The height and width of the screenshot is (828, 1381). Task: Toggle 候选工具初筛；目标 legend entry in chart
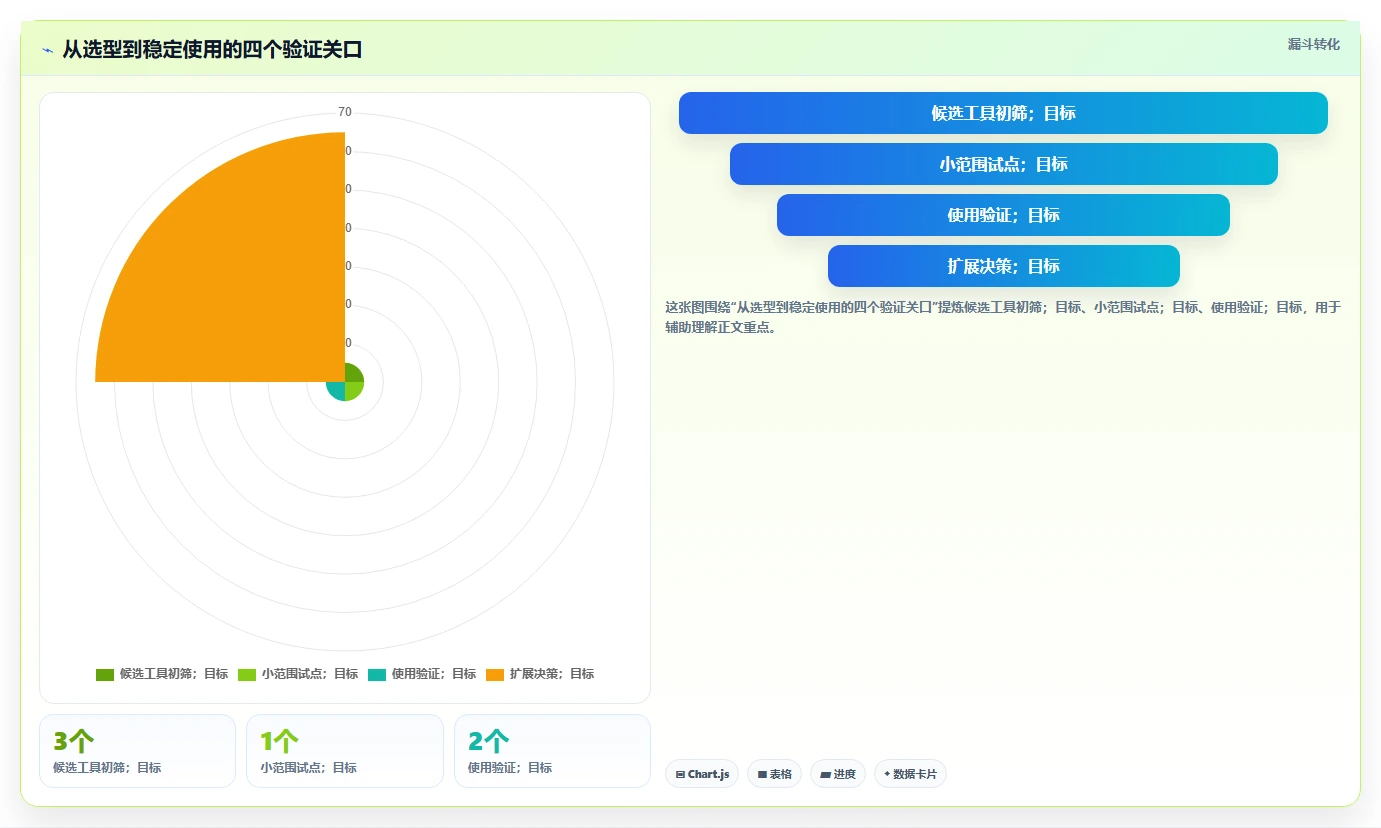click(x=162, y=674)
